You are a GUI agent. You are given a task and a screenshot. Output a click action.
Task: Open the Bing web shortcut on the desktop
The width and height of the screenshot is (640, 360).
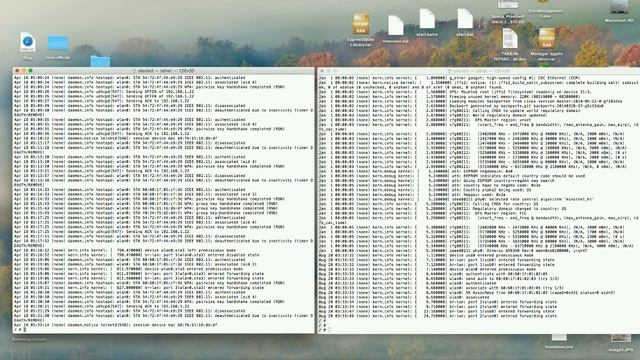[x=28, y=42]
